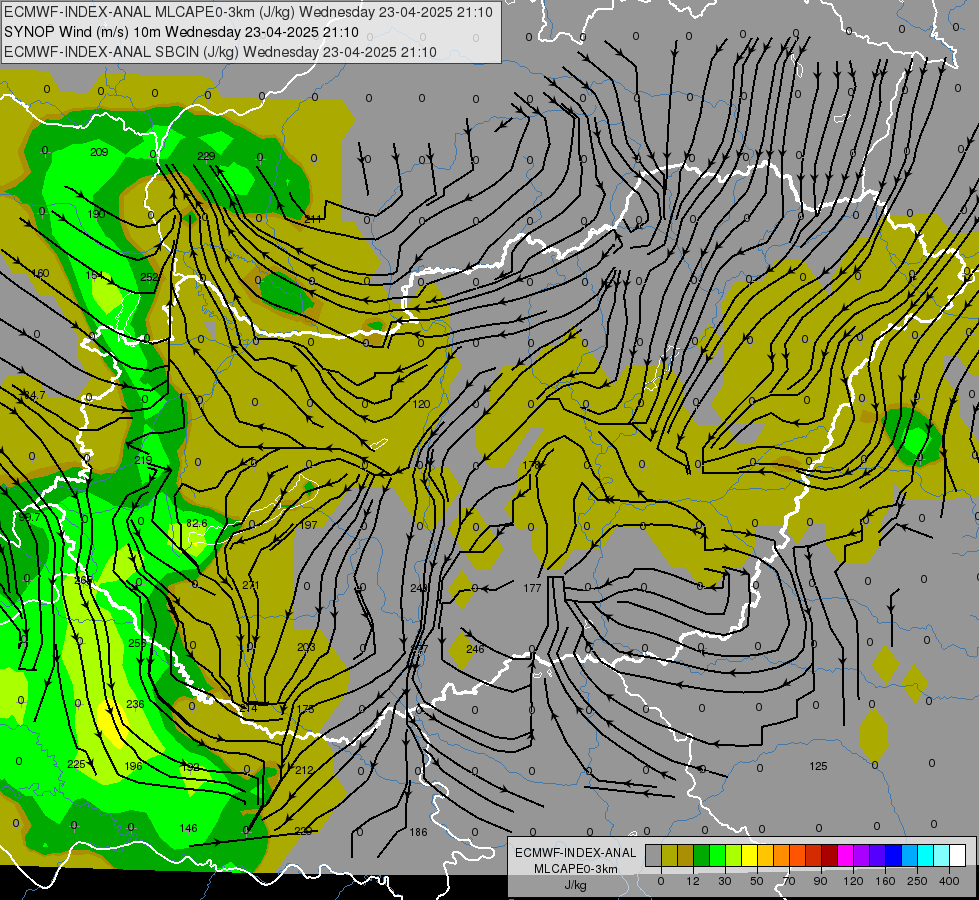Click the lime yellow-green legend swatch

tap(734, 855)
